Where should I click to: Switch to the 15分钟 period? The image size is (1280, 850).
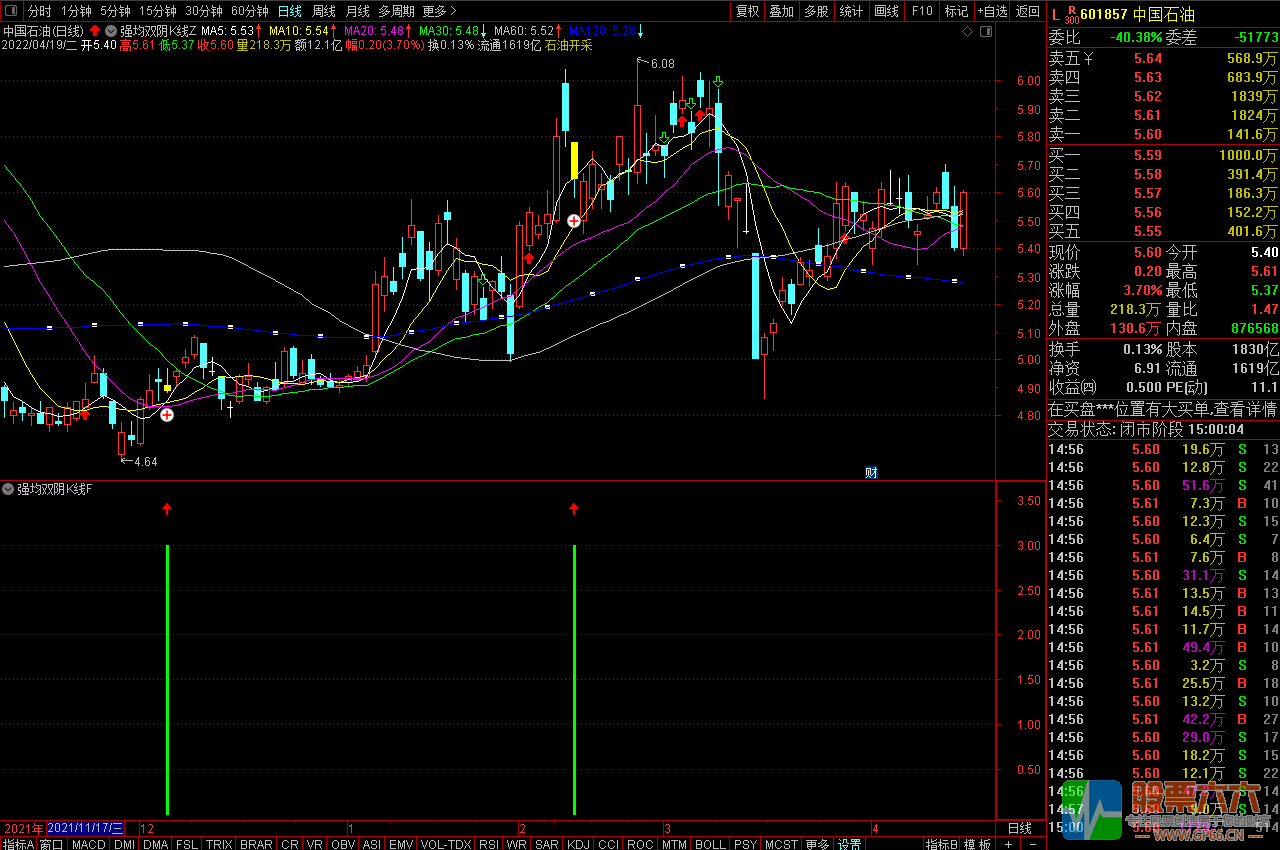tap(158, 11)
